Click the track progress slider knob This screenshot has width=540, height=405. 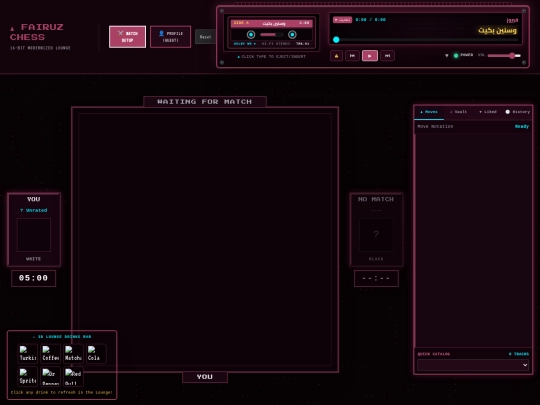(x=336, y=40)
